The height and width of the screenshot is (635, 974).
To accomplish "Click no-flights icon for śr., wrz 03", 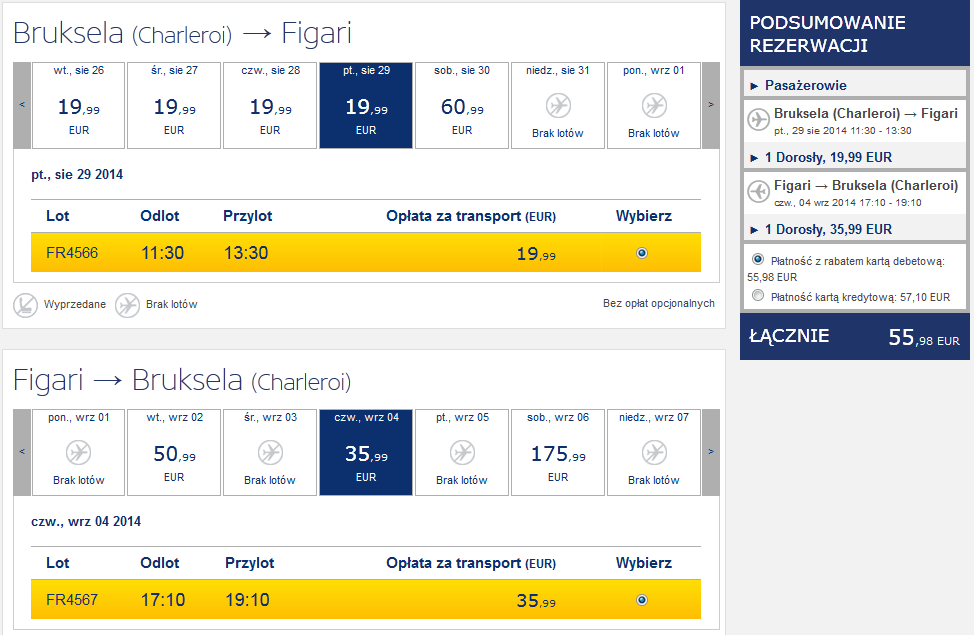I will click(270, 452).
